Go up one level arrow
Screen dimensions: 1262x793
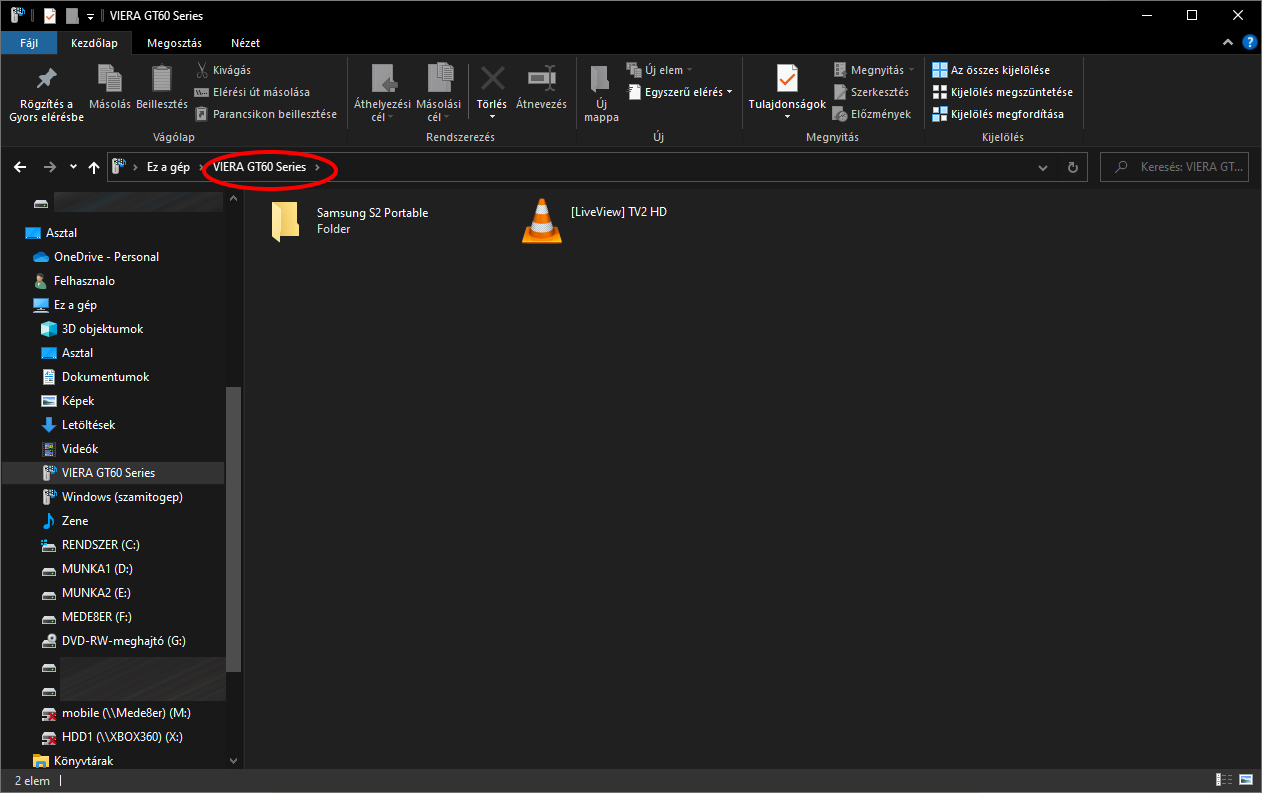94,167
